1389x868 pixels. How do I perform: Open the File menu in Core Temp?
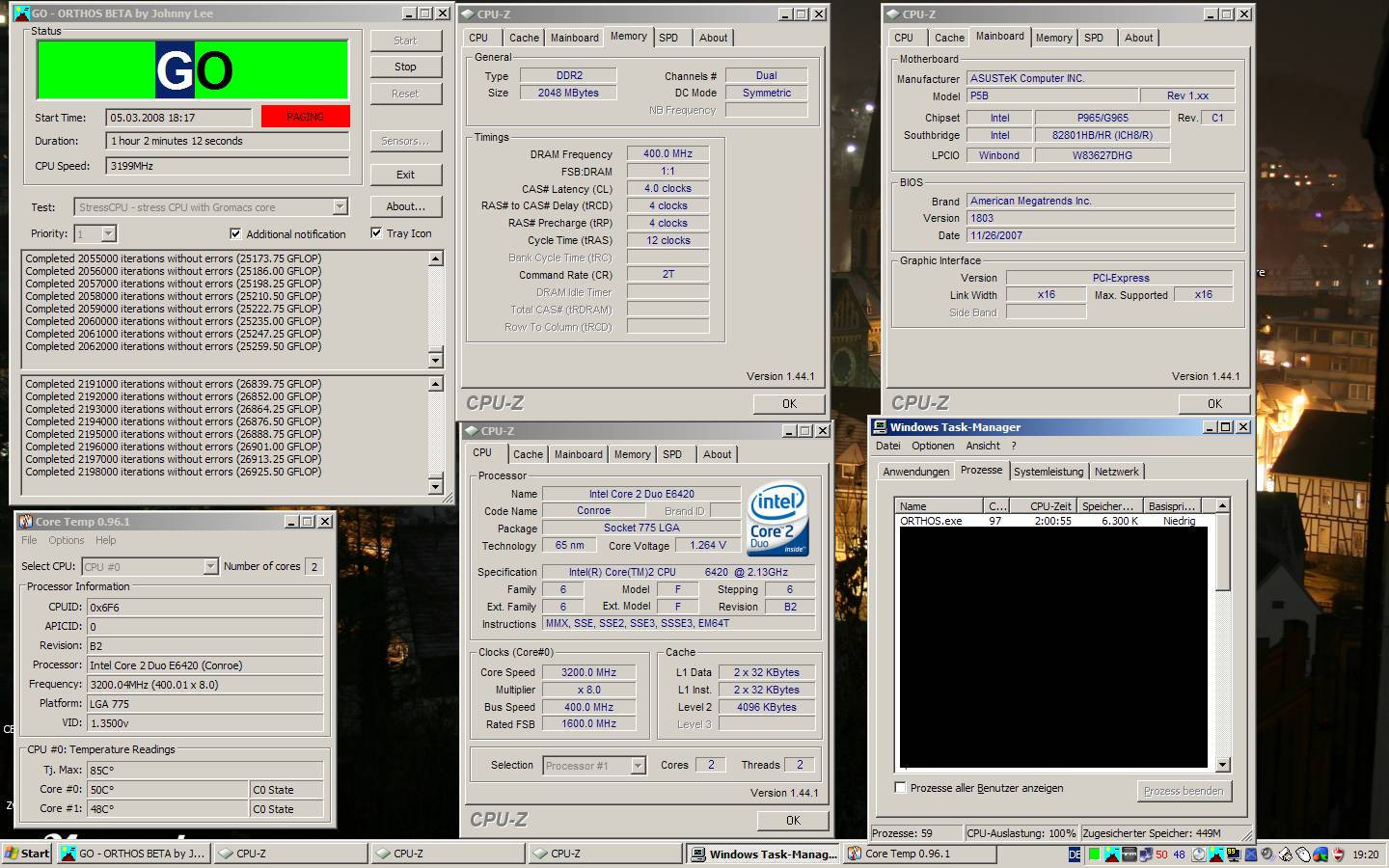click(x=29, y=540)
